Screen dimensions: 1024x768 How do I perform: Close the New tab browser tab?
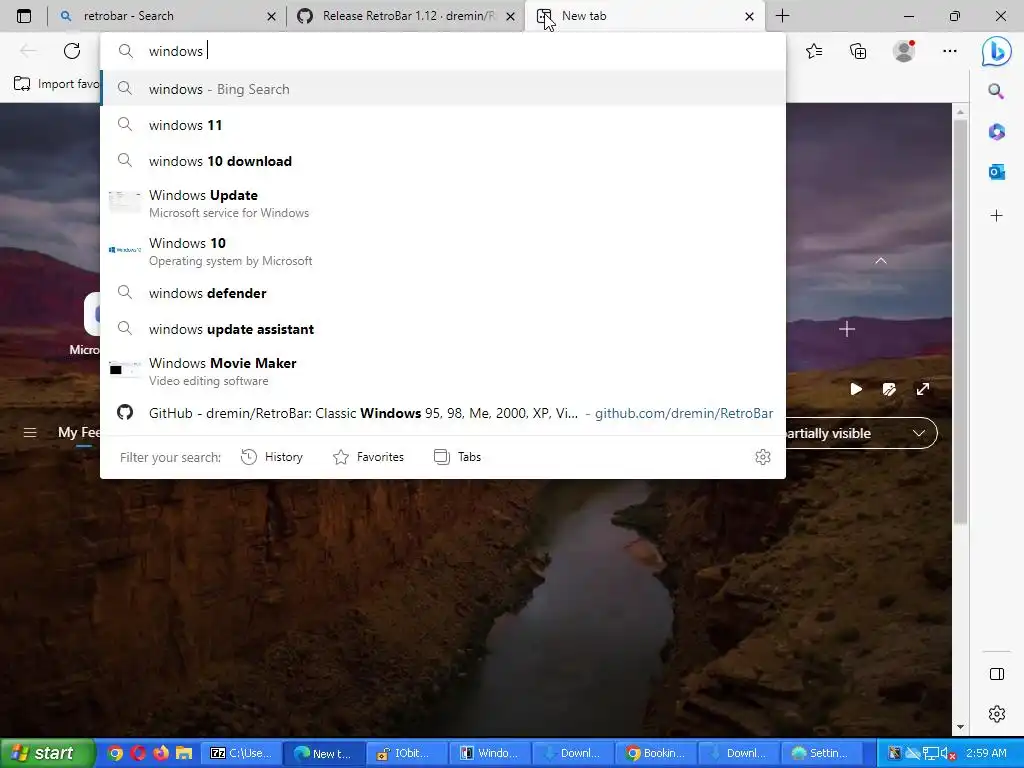(750, 17)
